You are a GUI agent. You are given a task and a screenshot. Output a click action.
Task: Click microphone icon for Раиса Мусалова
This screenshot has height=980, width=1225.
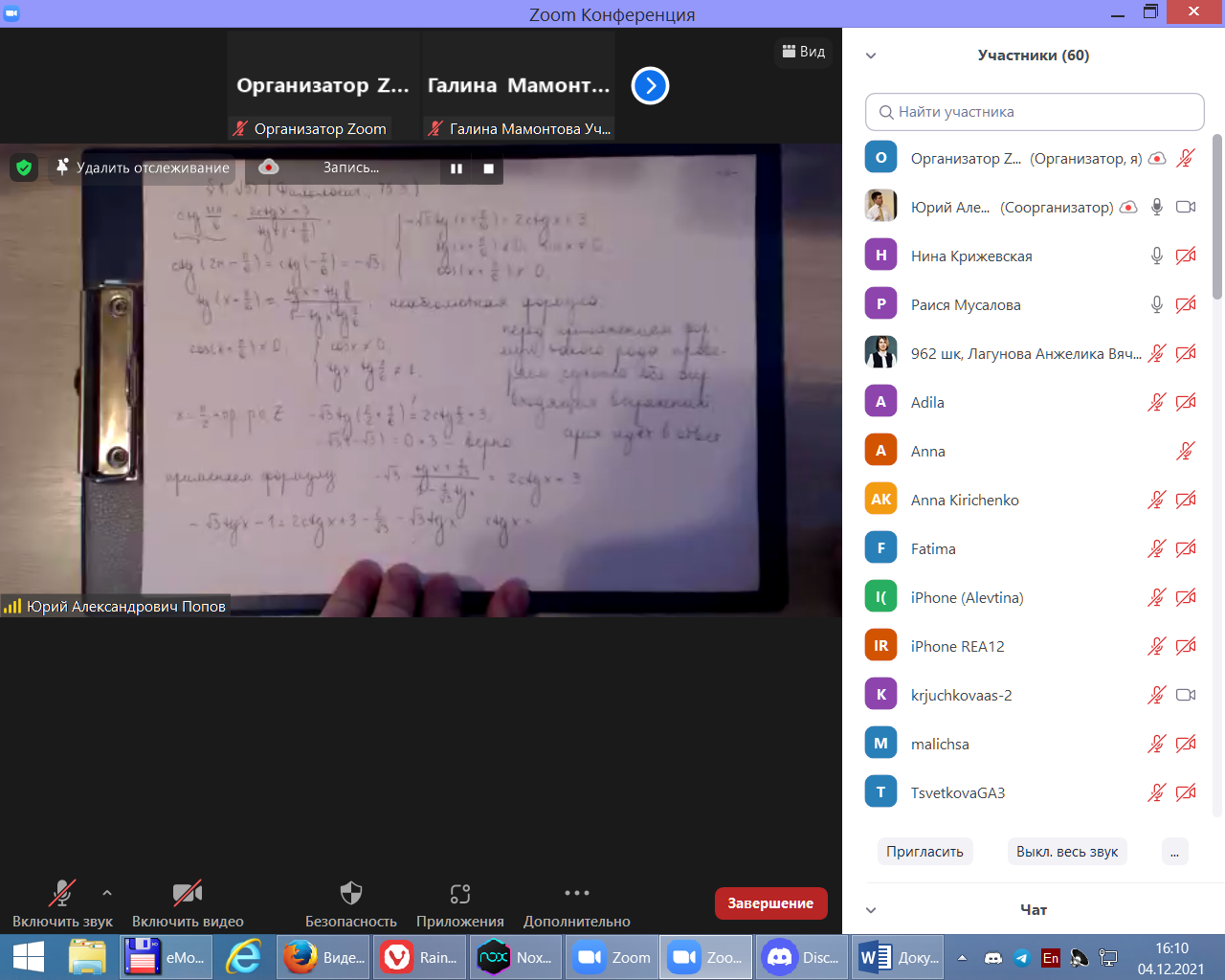[x=1157, y=305]
